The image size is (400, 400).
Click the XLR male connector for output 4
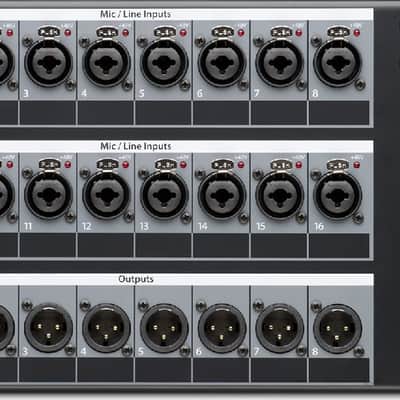coord(106,328)
